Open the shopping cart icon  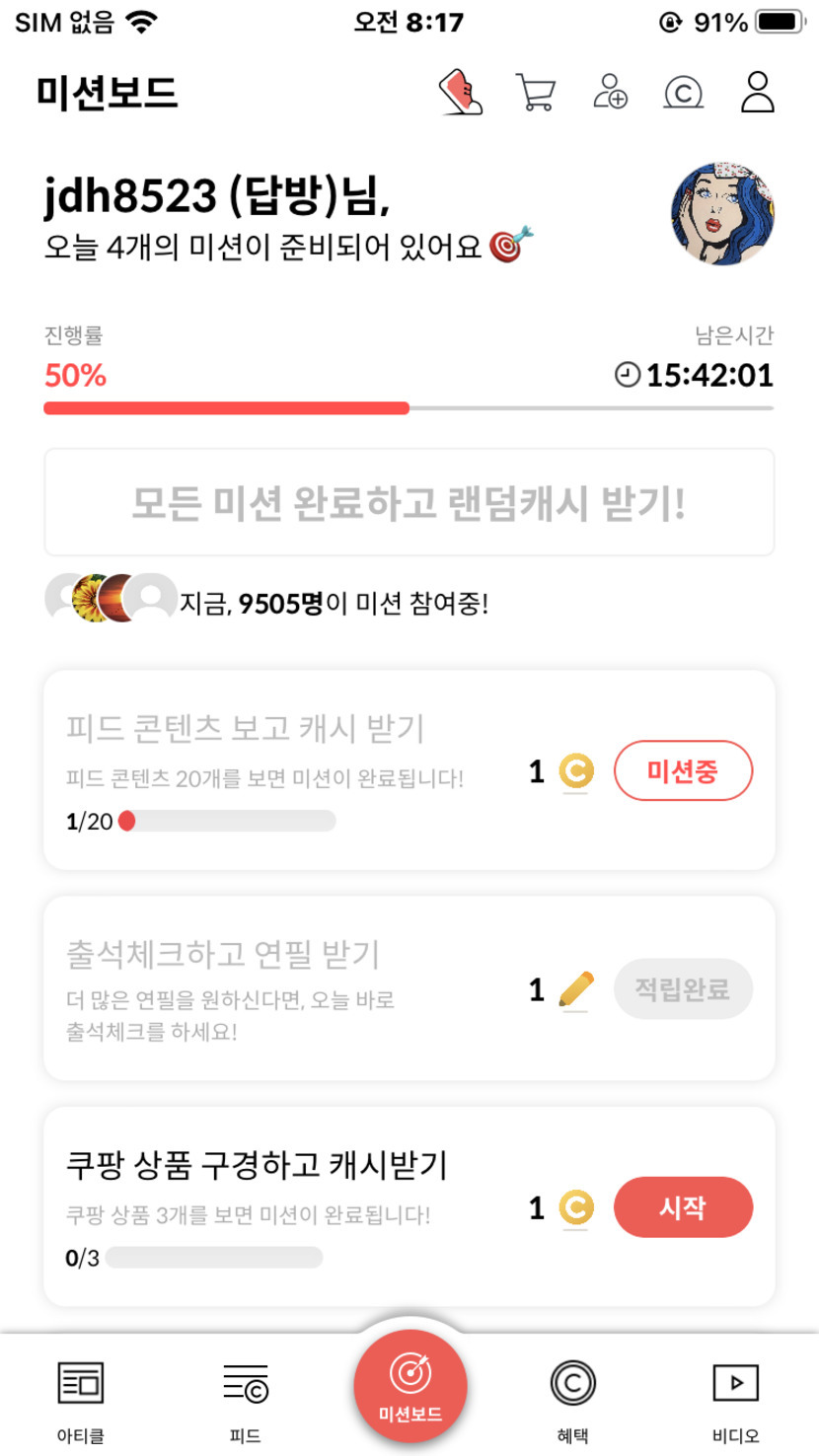tap(535, 93)
